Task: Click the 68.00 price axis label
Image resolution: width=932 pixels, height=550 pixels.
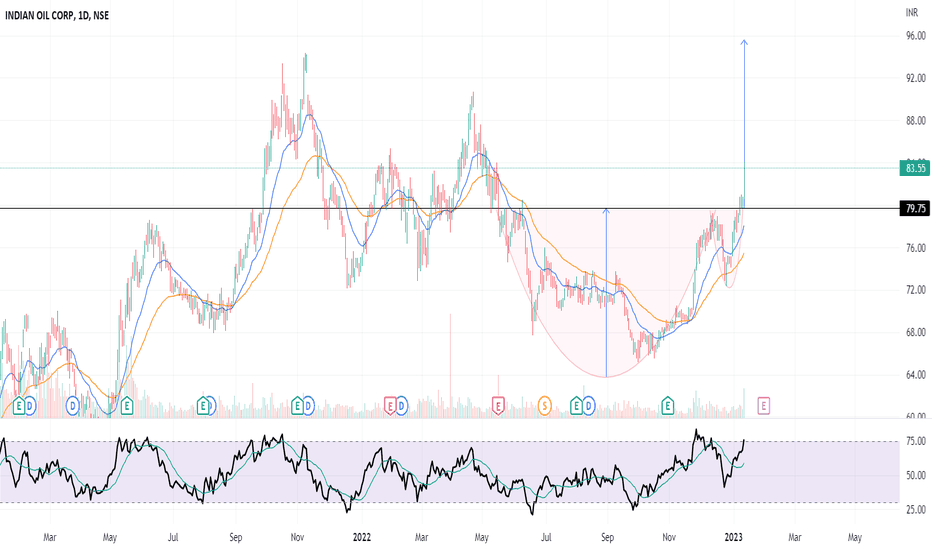Action: tap(915, 332)
